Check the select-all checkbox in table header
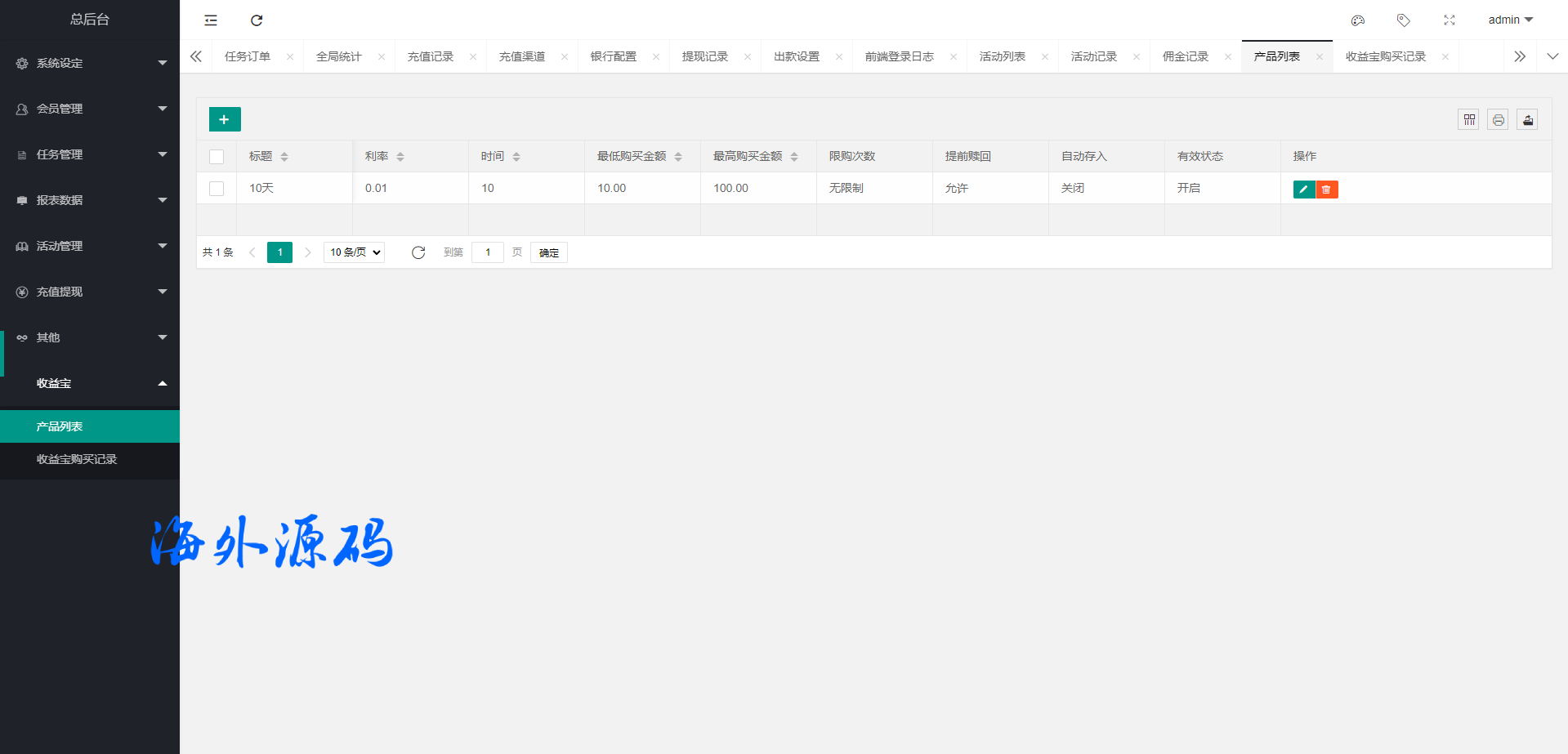 (x=217, y=157)
